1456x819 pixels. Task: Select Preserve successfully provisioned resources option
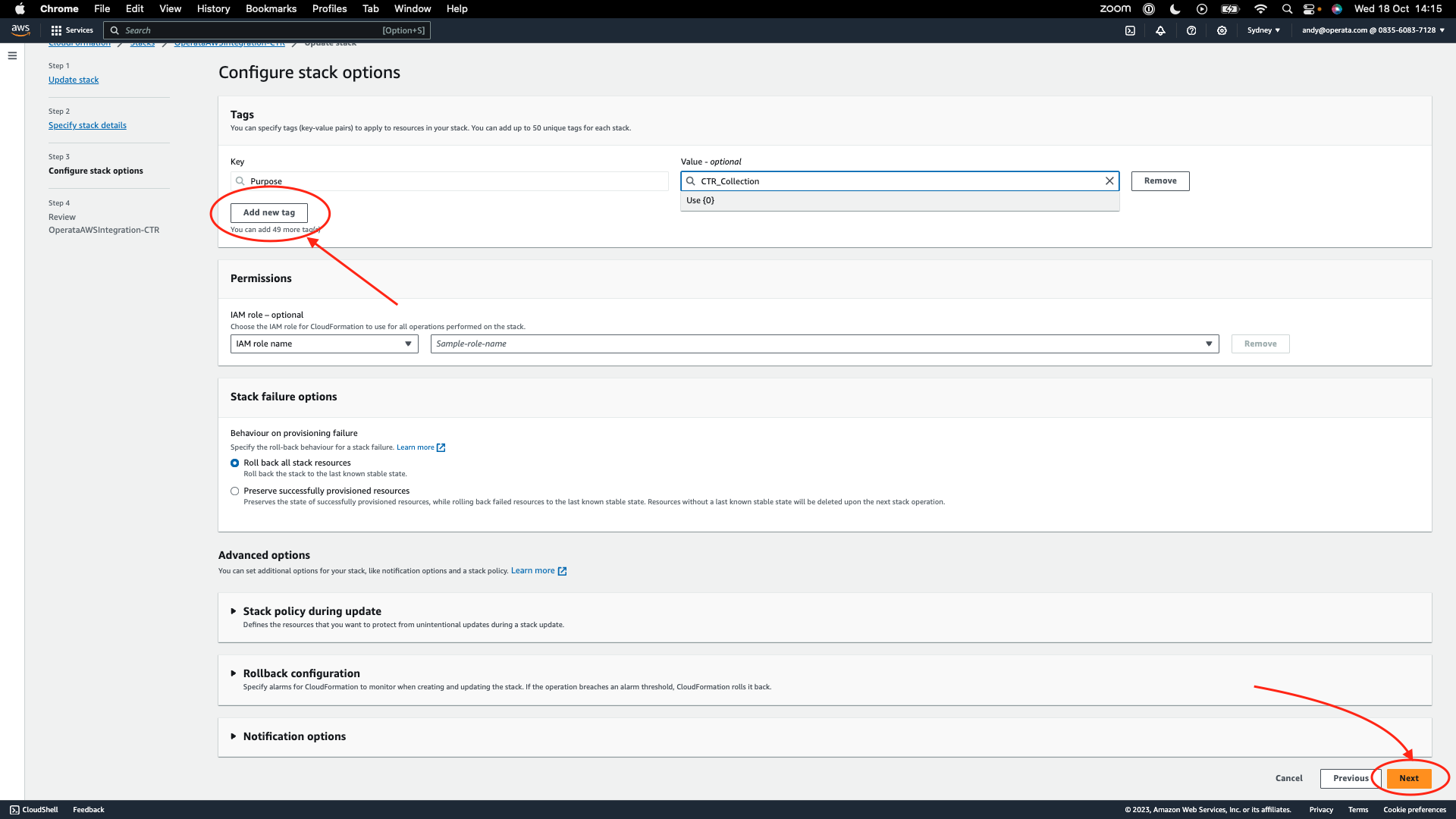pyautogui.click(x=235, y=491)
